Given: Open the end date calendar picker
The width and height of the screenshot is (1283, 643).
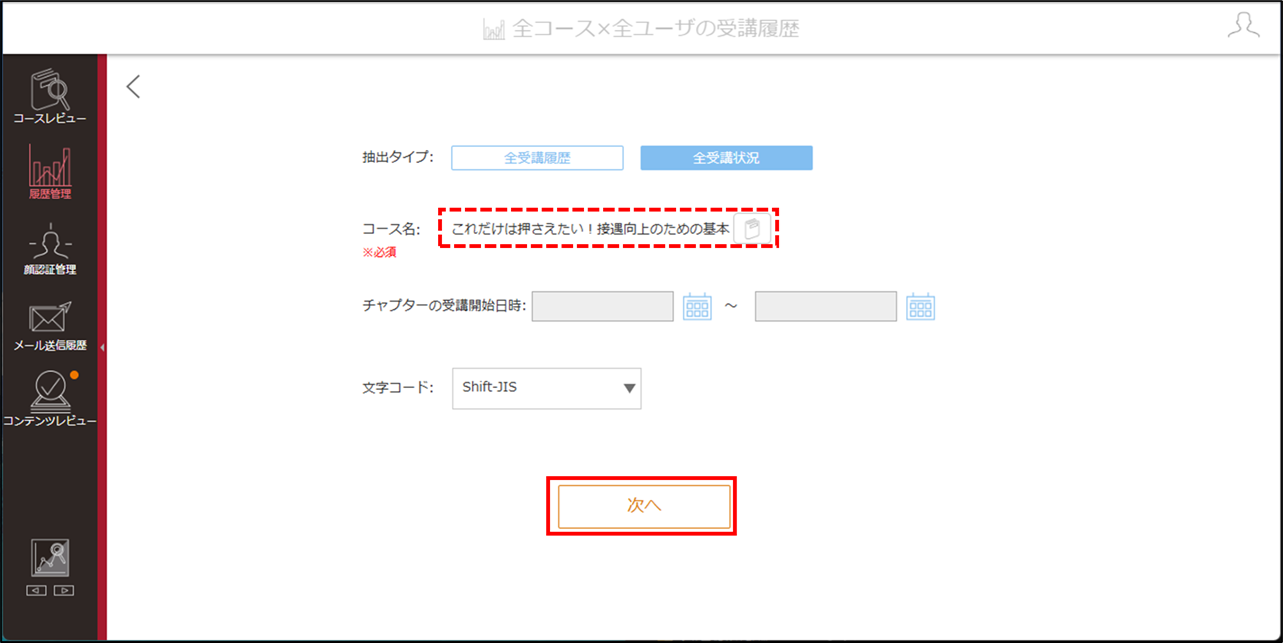Looking at the screenshot, I should click(920, 306).
